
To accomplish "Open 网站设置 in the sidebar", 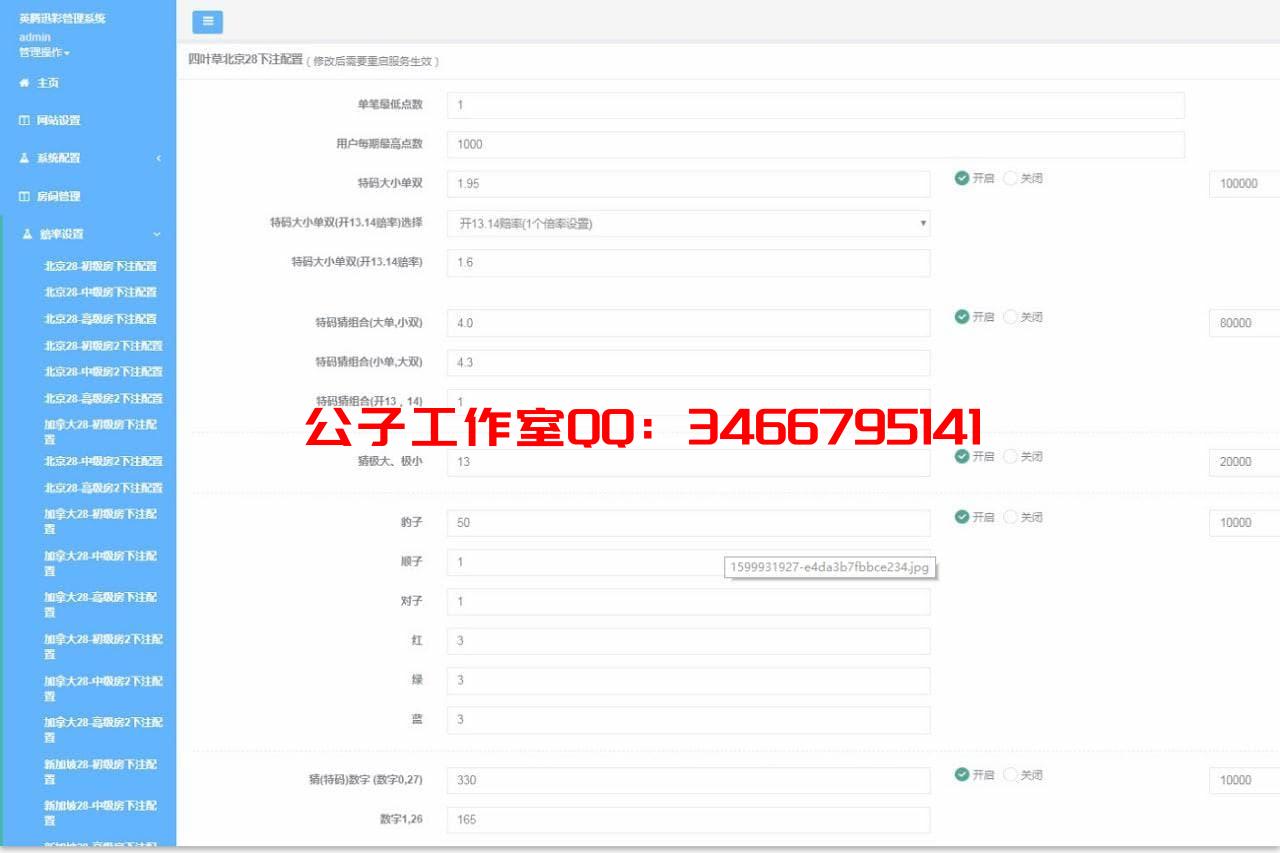I will click(x=59, y=120).
